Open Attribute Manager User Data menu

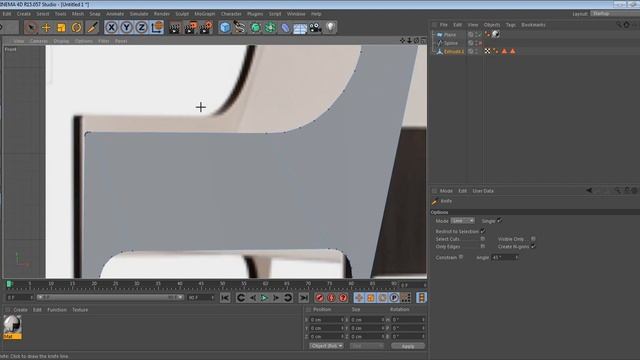click(x=483, y=191)
